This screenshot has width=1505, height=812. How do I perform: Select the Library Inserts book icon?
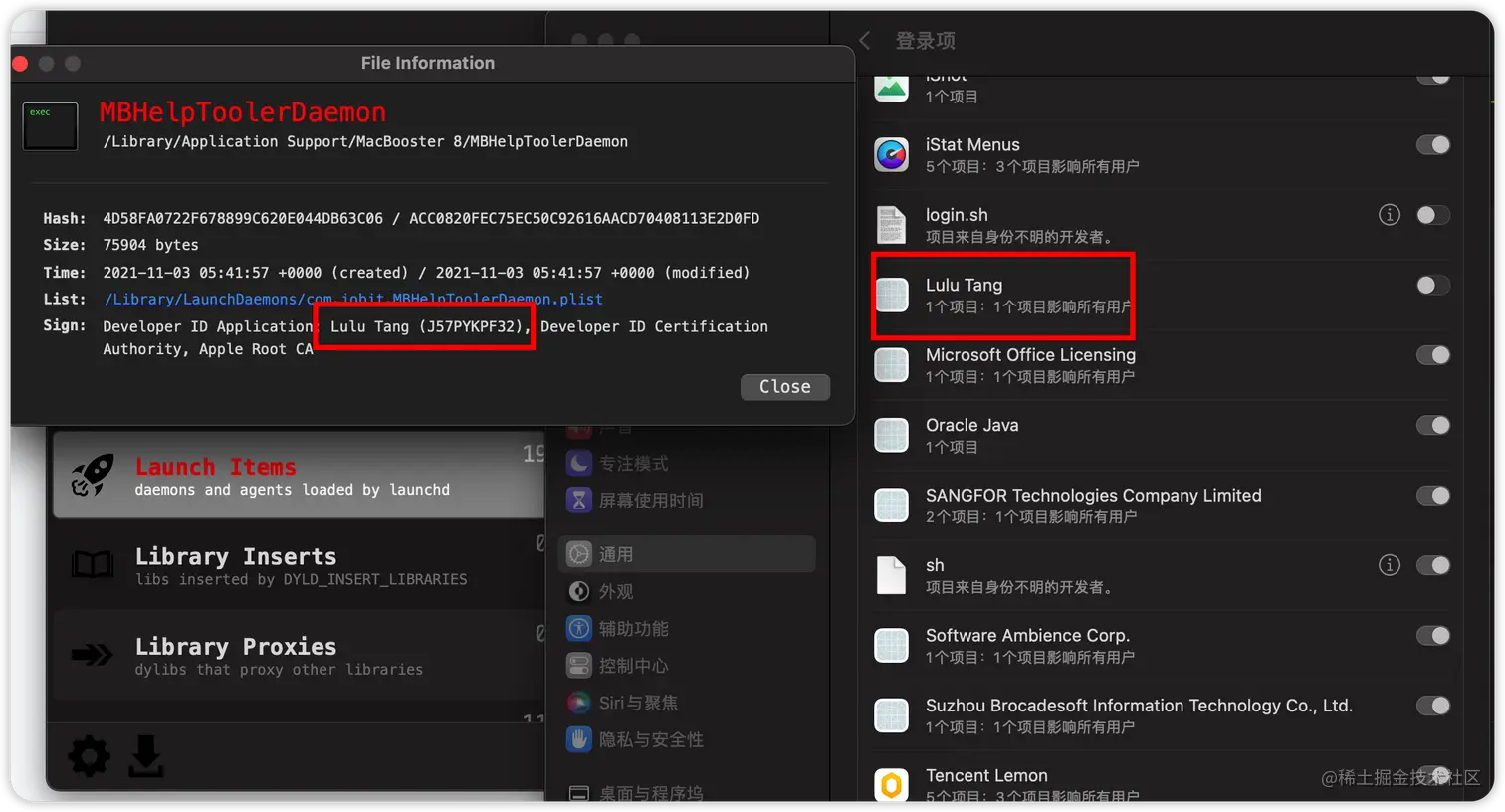point(93,565)
